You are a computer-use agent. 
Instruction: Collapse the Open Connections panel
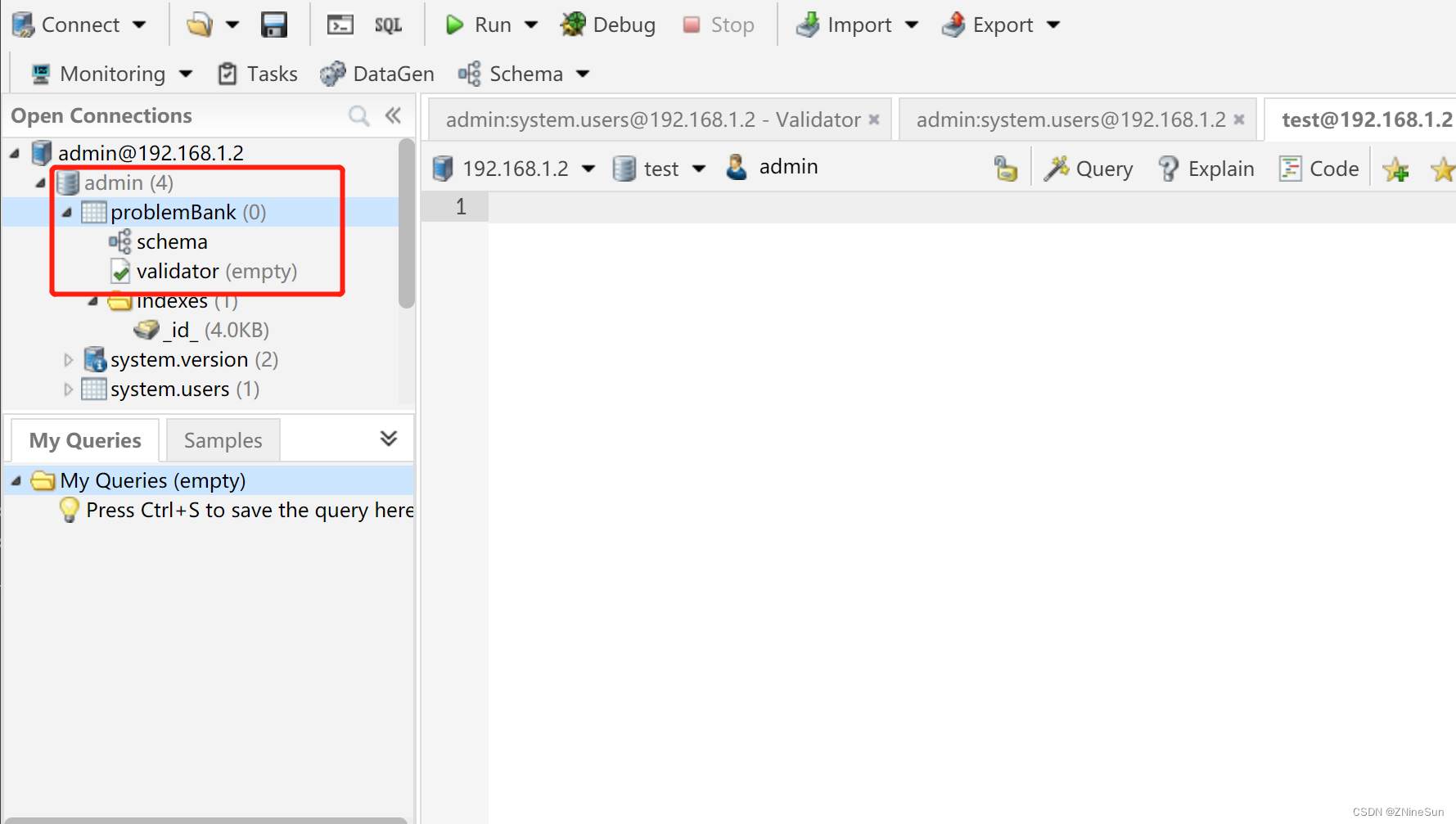tap(394, 115)
